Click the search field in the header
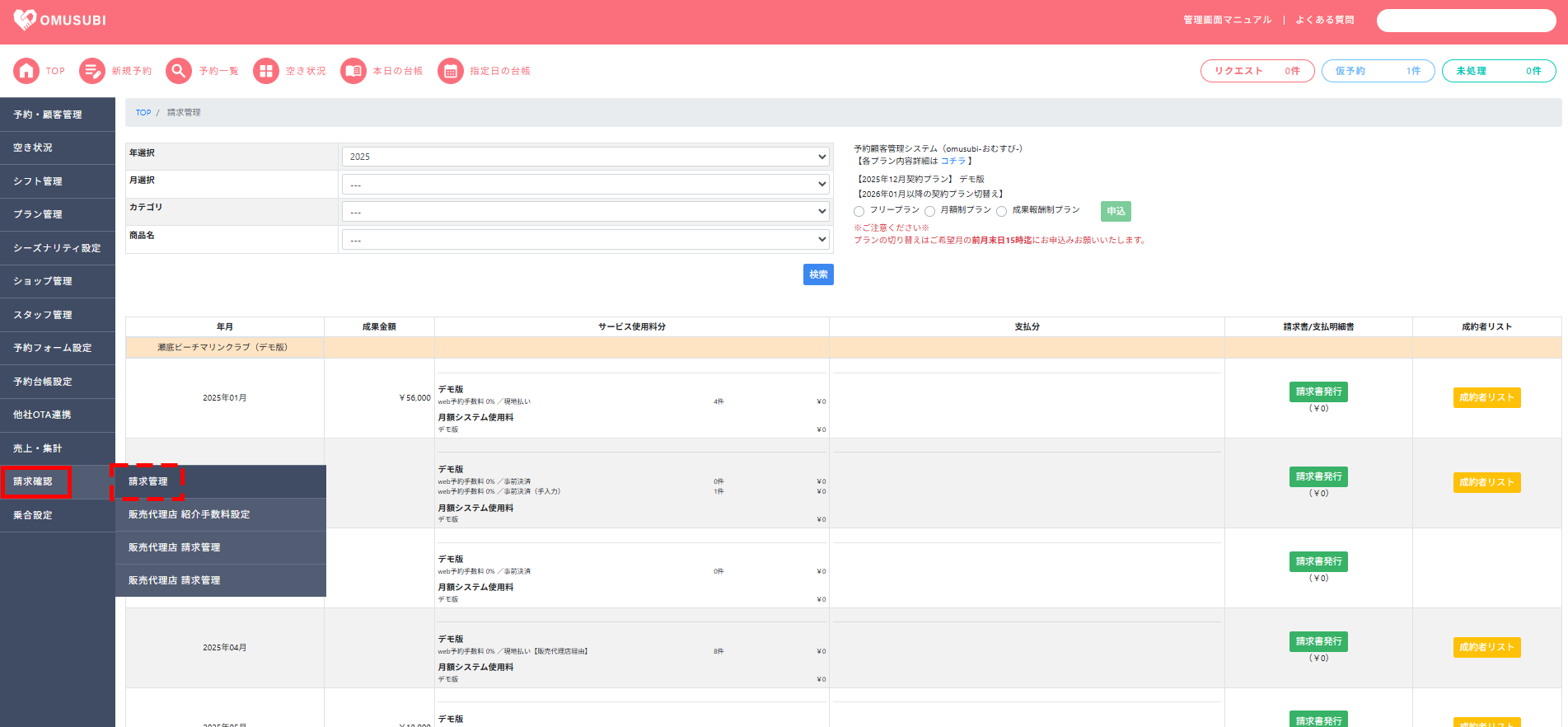The height and width of the screenshot is (727, 1568). pyautogui.click(x=1466, y=21)
